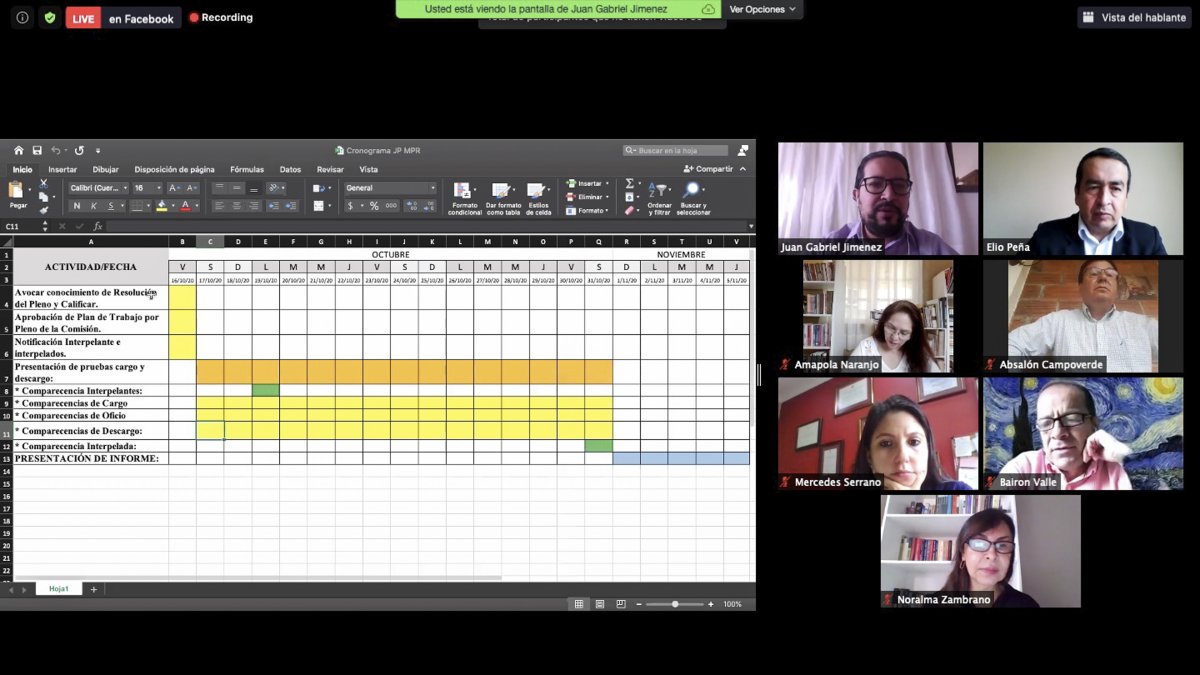Open the Insertar ribbon tab
The width and height of the screenshot is (1200, 675).
[62, 170]
